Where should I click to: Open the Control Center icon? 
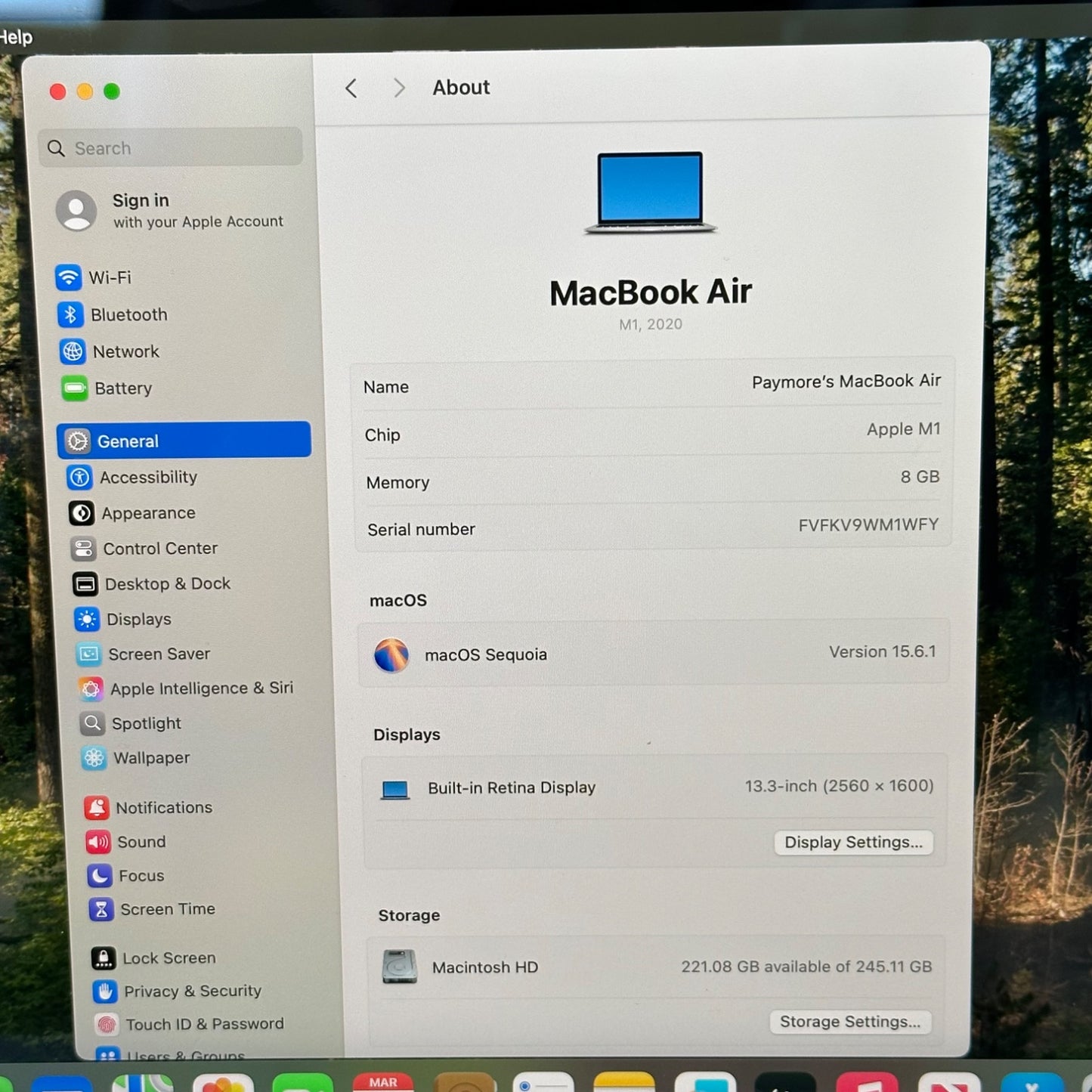[x=83, y=549]
